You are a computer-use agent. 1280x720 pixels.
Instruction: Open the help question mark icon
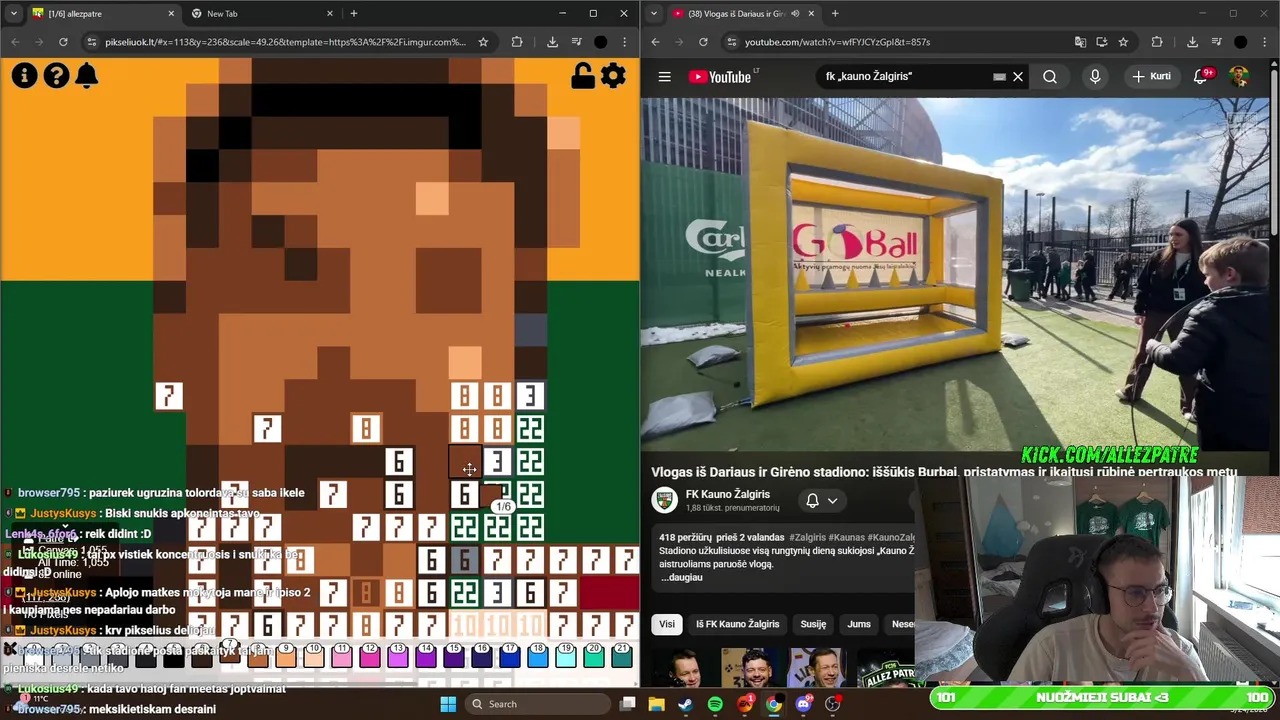(56, 75)
